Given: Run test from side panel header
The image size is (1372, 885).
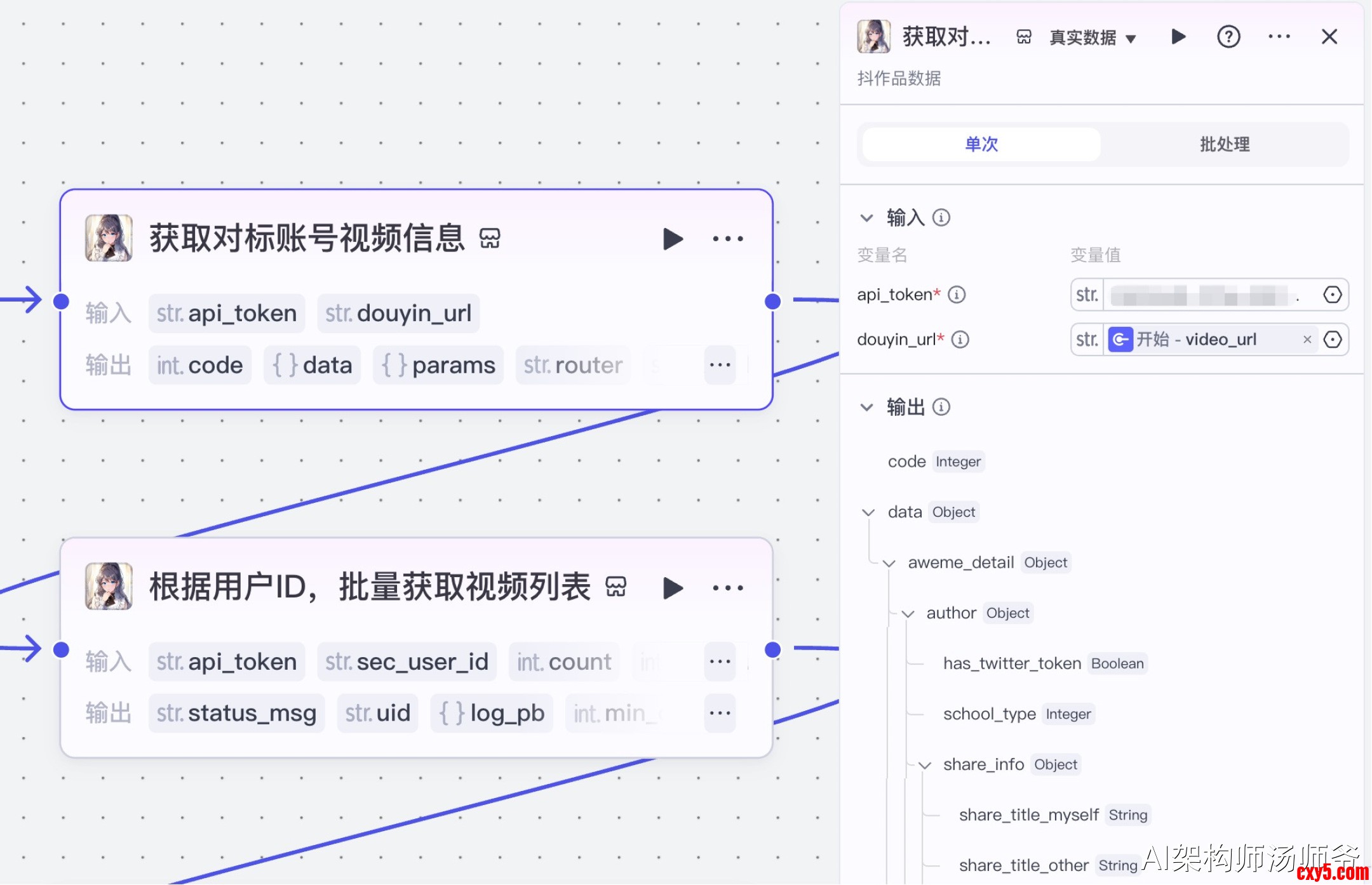Looking at the screenshot, I should (x=1178, y=37).
